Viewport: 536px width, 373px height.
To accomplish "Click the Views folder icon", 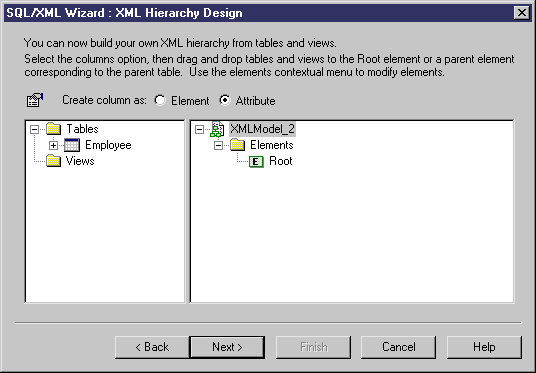I will [x=53, y=161].
